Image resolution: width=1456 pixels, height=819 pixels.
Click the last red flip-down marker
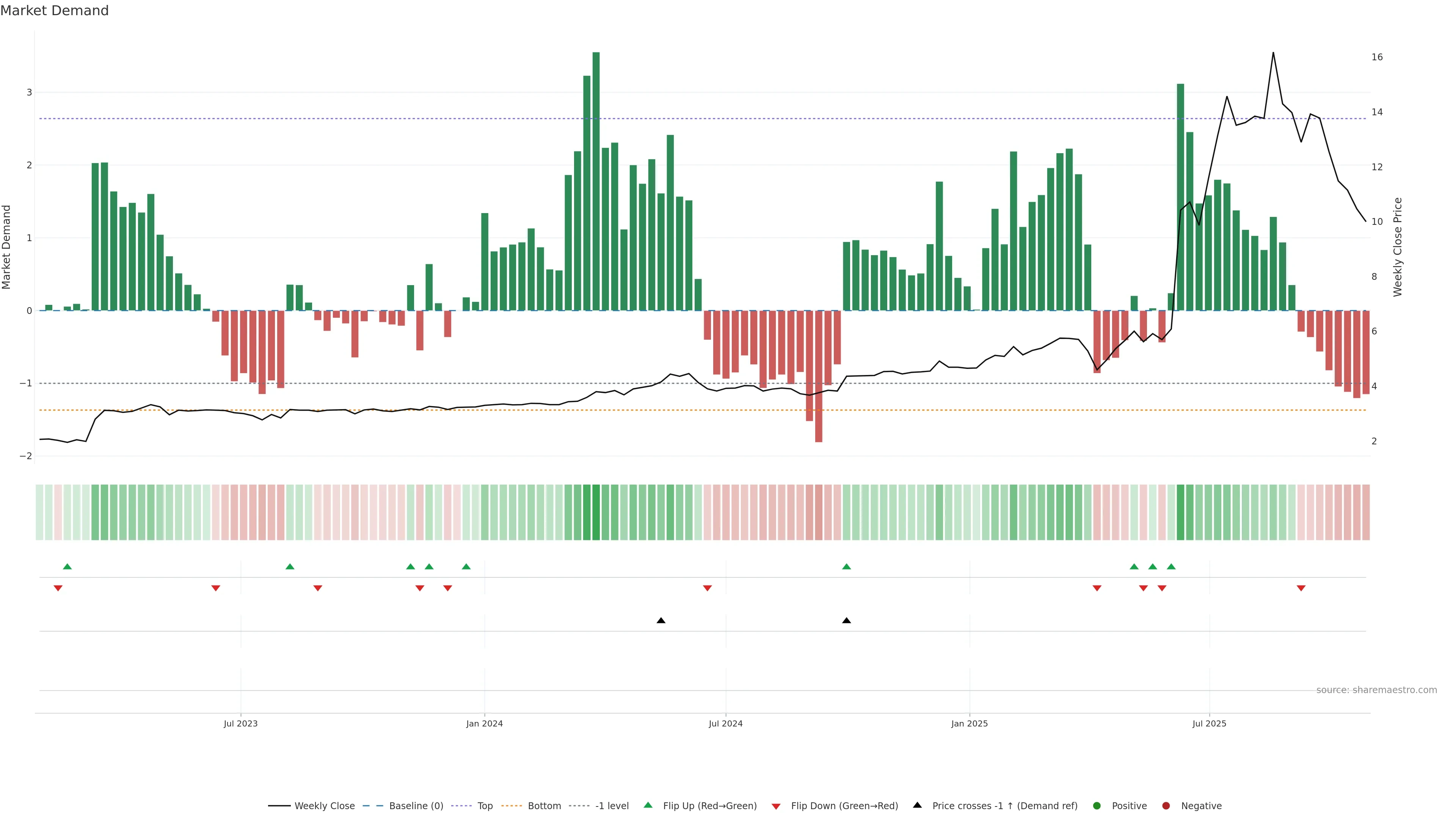point(1301,588)
